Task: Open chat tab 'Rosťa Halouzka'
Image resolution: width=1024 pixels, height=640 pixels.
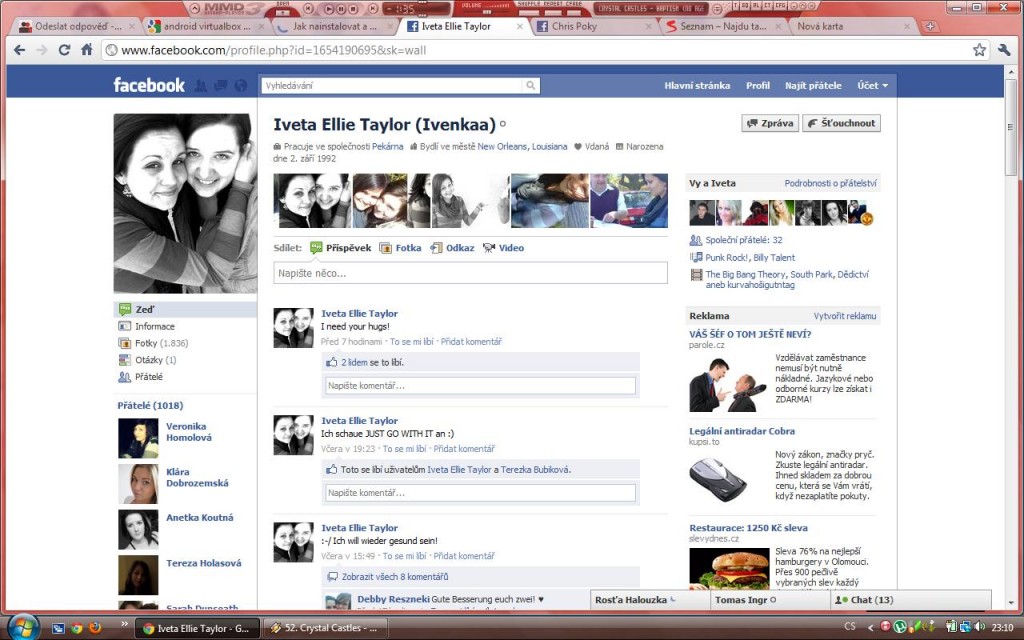Action: 649,600
